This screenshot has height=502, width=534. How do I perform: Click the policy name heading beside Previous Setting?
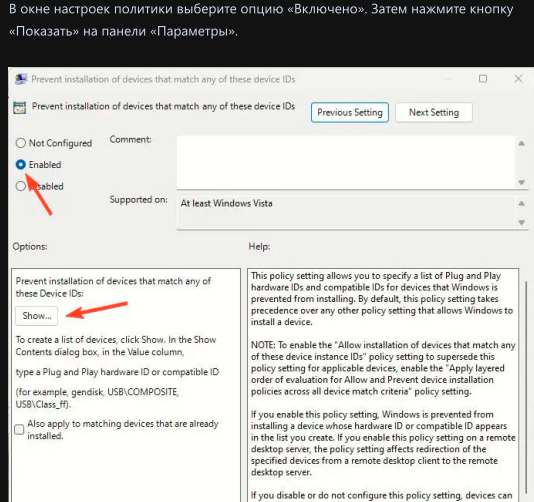pyautogui.click(x=163, y=106)
